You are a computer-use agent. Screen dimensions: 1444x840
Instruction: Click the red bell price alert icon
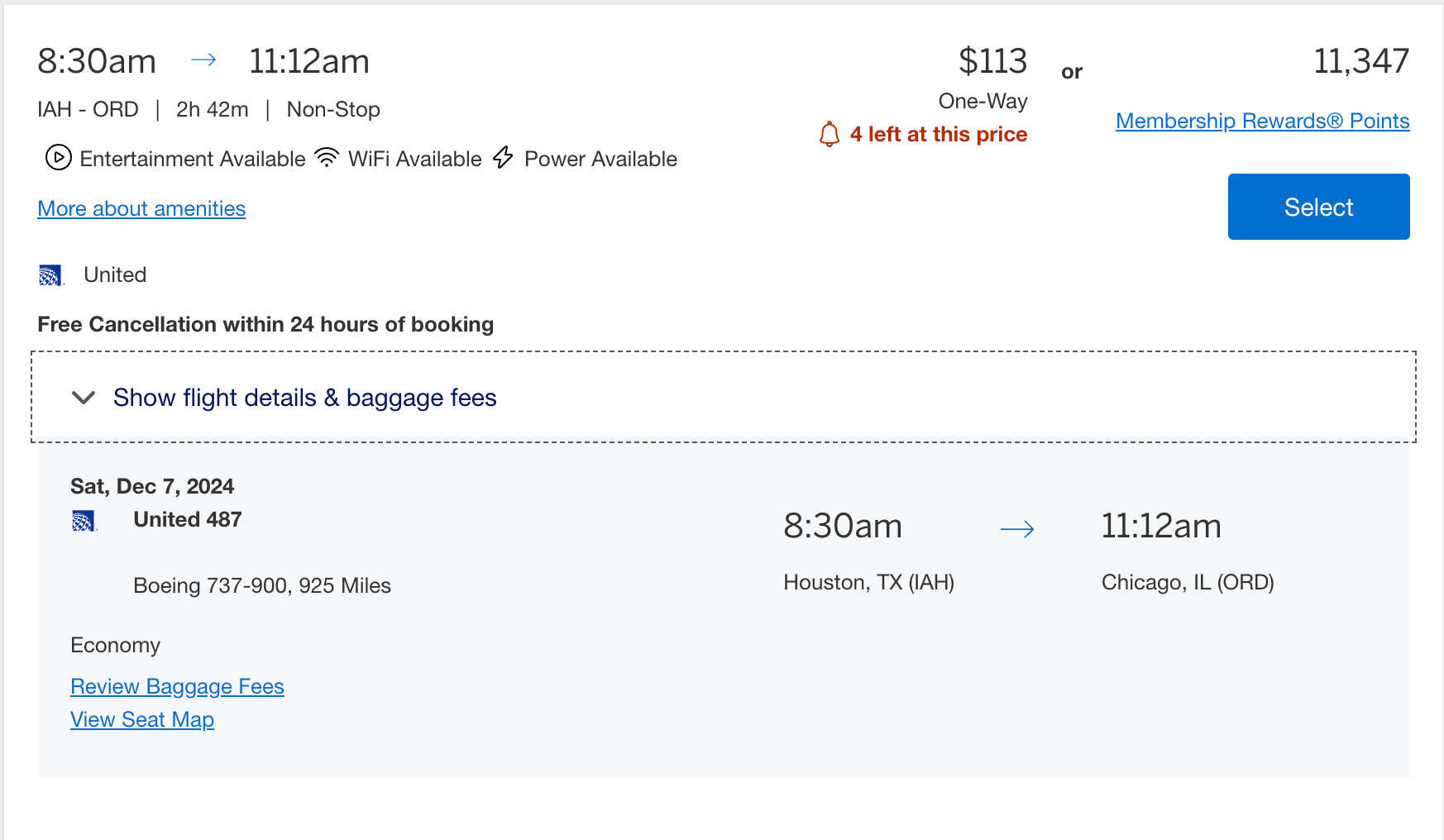829,134
